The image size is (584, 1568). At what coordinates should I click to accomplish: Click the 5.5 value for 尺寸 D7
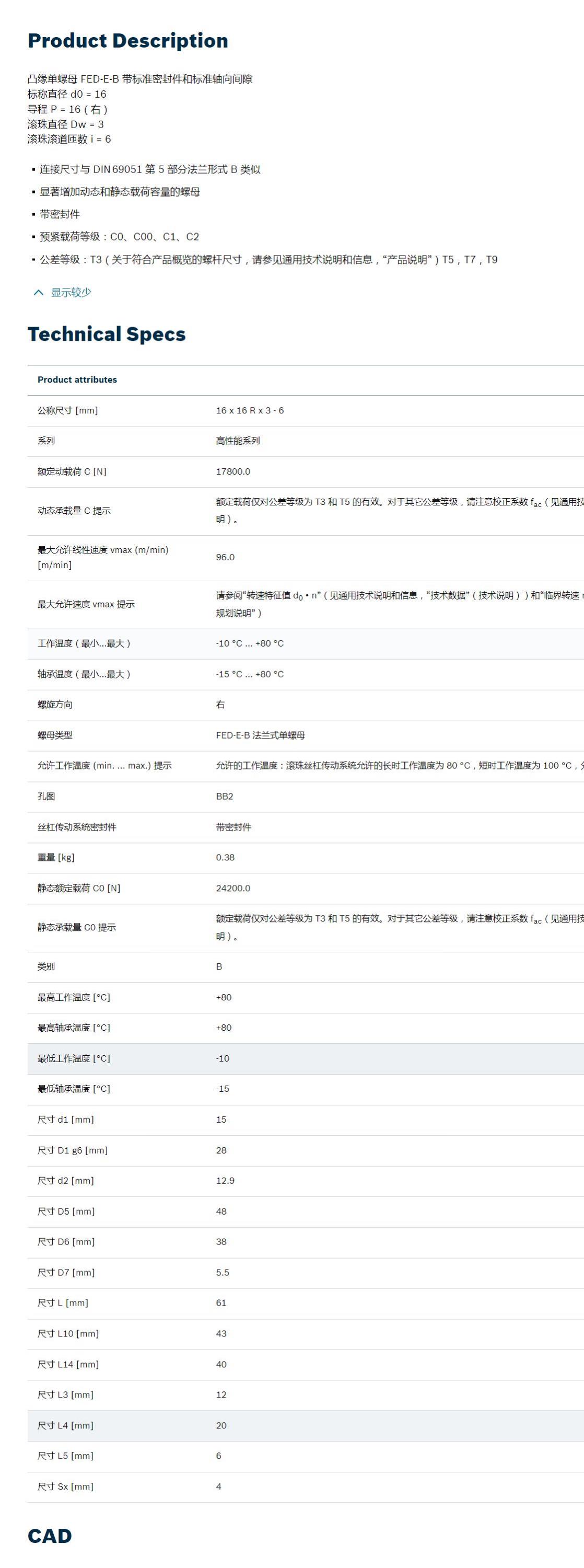click(x=223, y=1272)
